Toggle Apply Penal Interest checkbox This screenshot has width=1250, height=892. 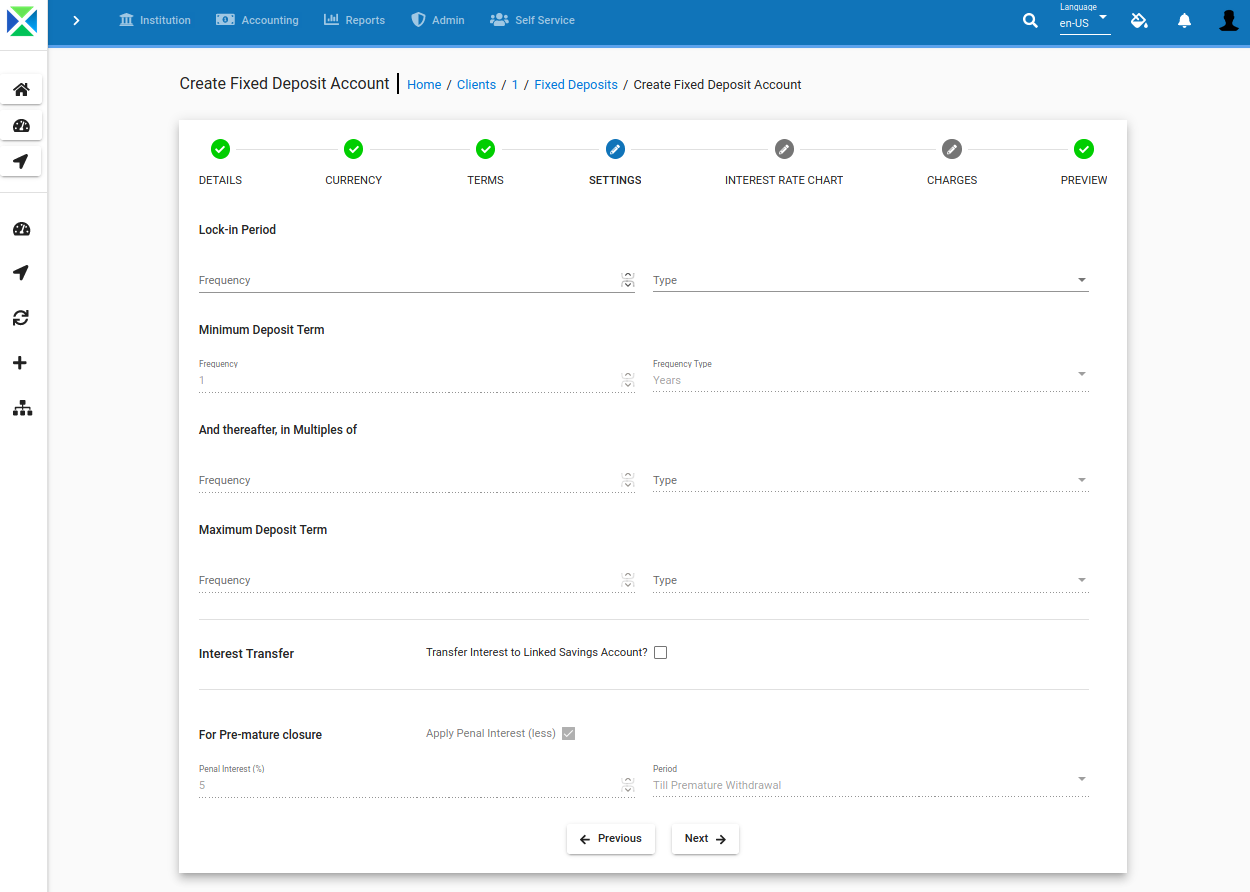pyautogui.click(x=569, y=734)
